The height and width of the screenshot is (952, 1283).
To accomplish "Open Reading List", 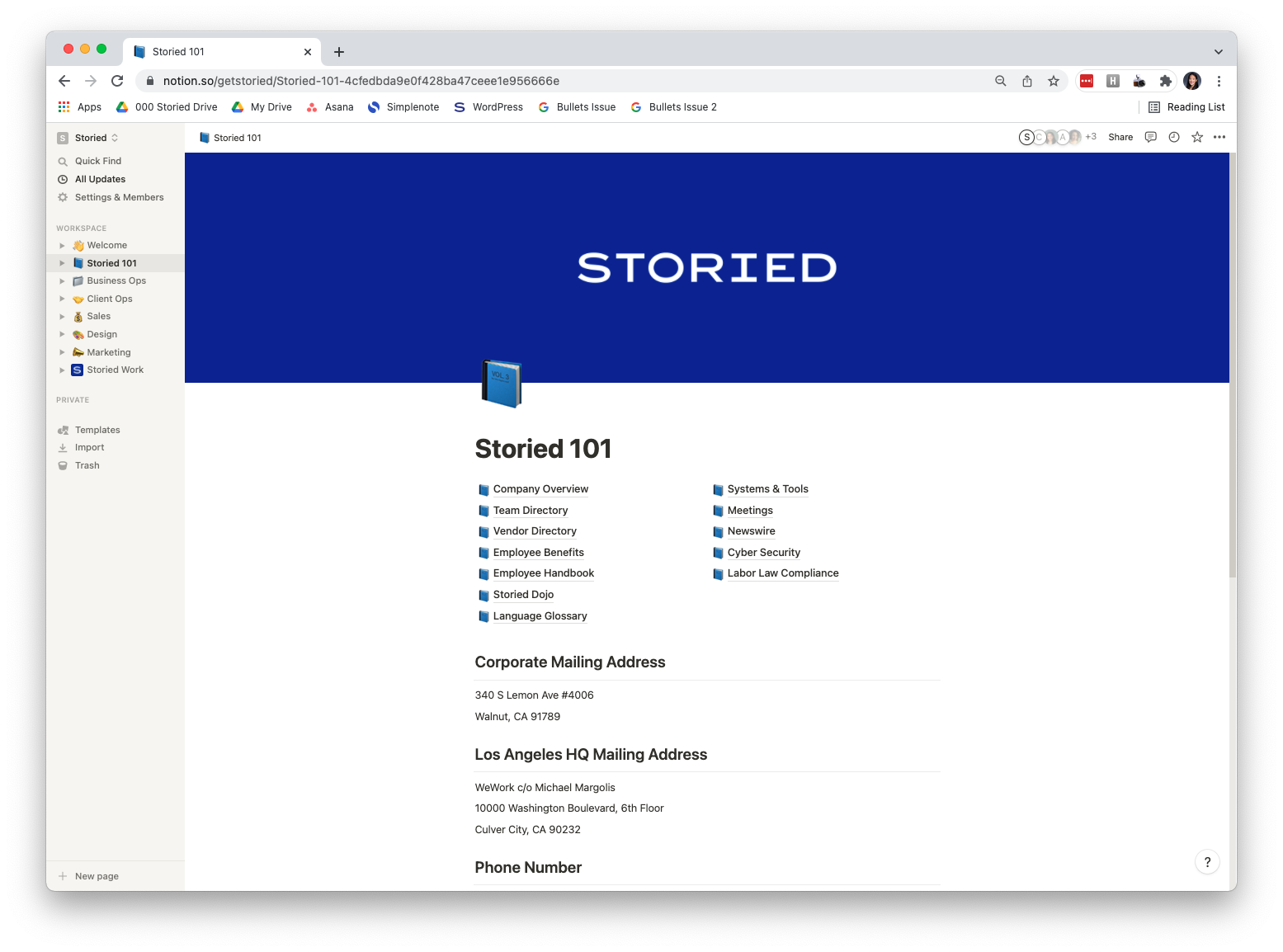I will [1186, 107].
